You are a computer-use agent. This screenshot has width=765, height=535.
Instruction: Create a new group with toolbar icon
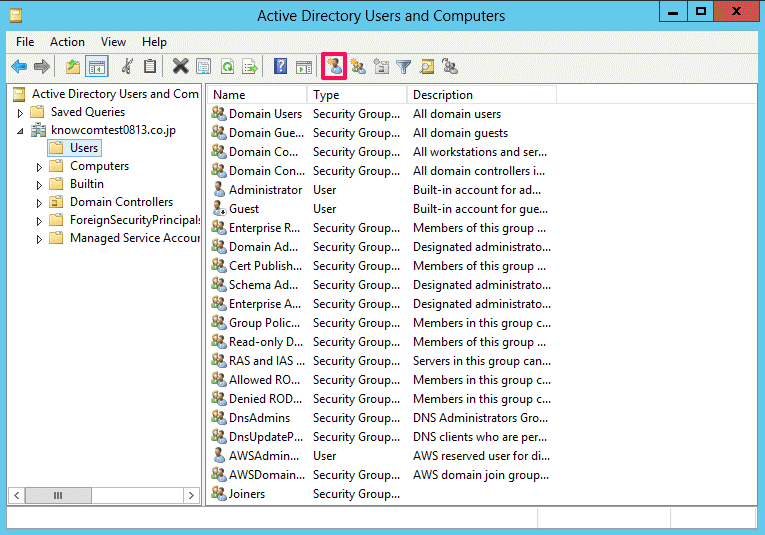coord(358,66)
